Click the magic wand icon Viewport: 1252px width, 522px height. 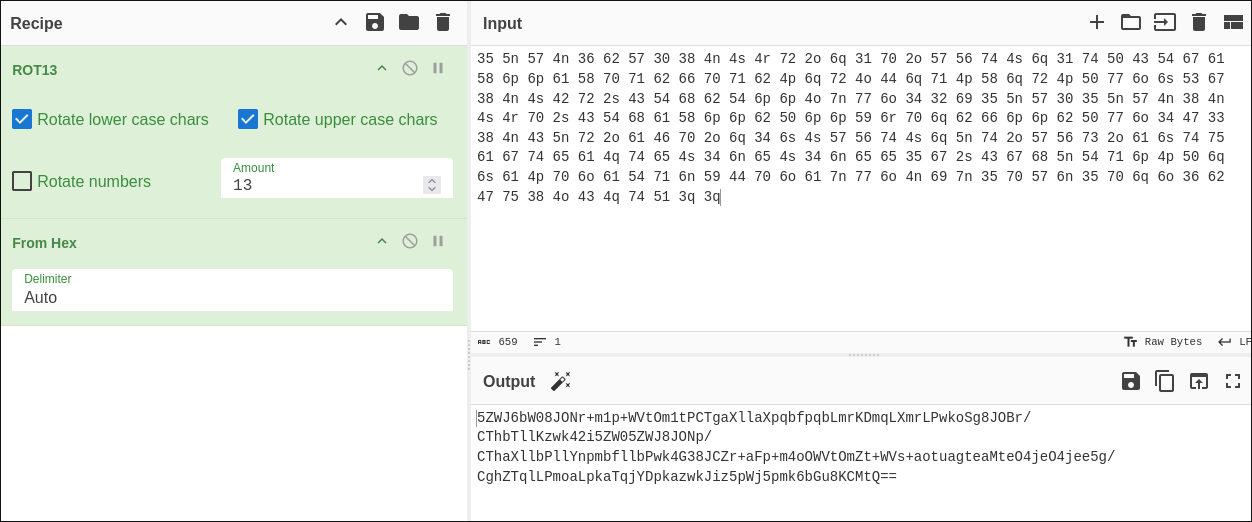point(560,381)
